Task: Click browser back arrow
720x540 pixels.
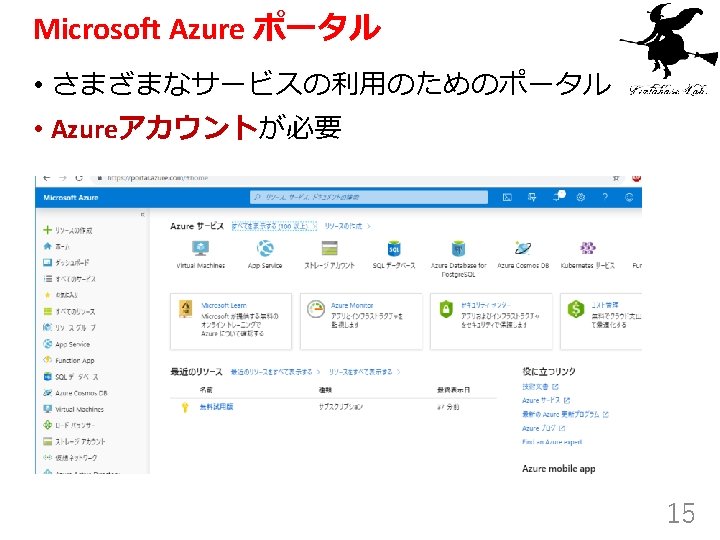Action: point(46,178)
